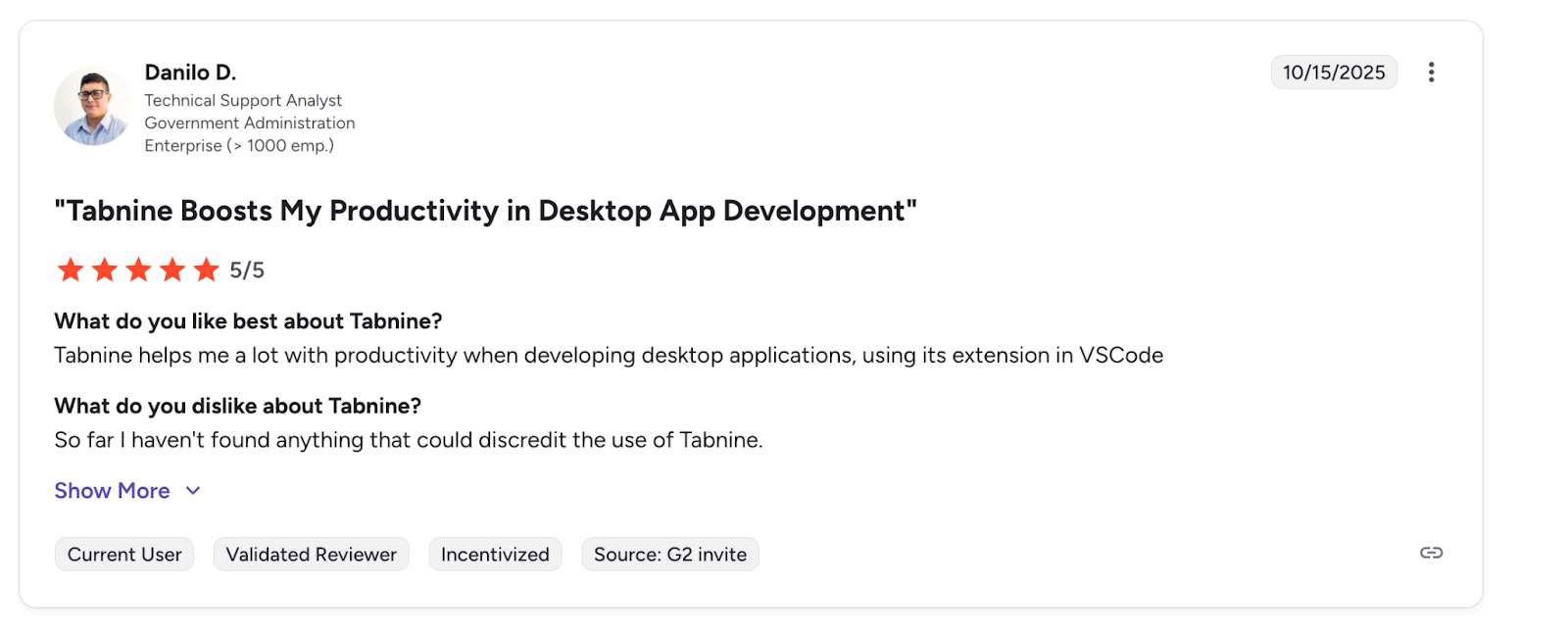This screenshot has width=1568, height=636.
Task: Click 'What do you dislike about Tabnine?' heading
Action: pos(238,406)
